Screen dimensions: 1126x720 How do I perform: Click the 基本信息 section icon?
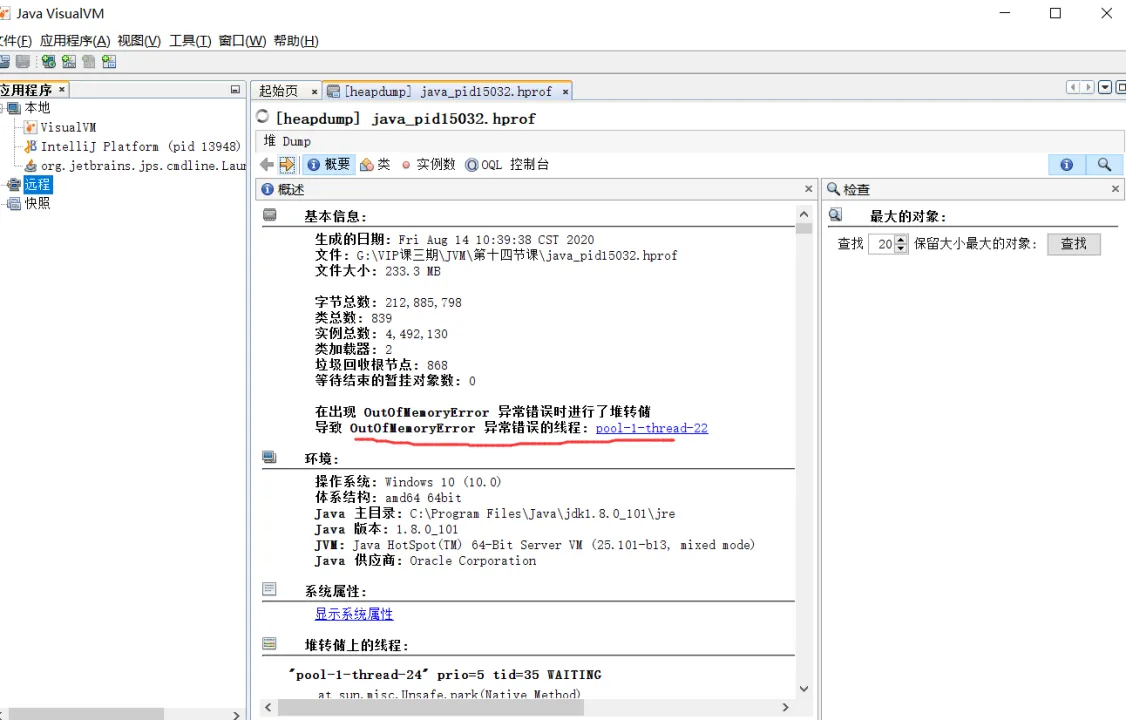270,215
